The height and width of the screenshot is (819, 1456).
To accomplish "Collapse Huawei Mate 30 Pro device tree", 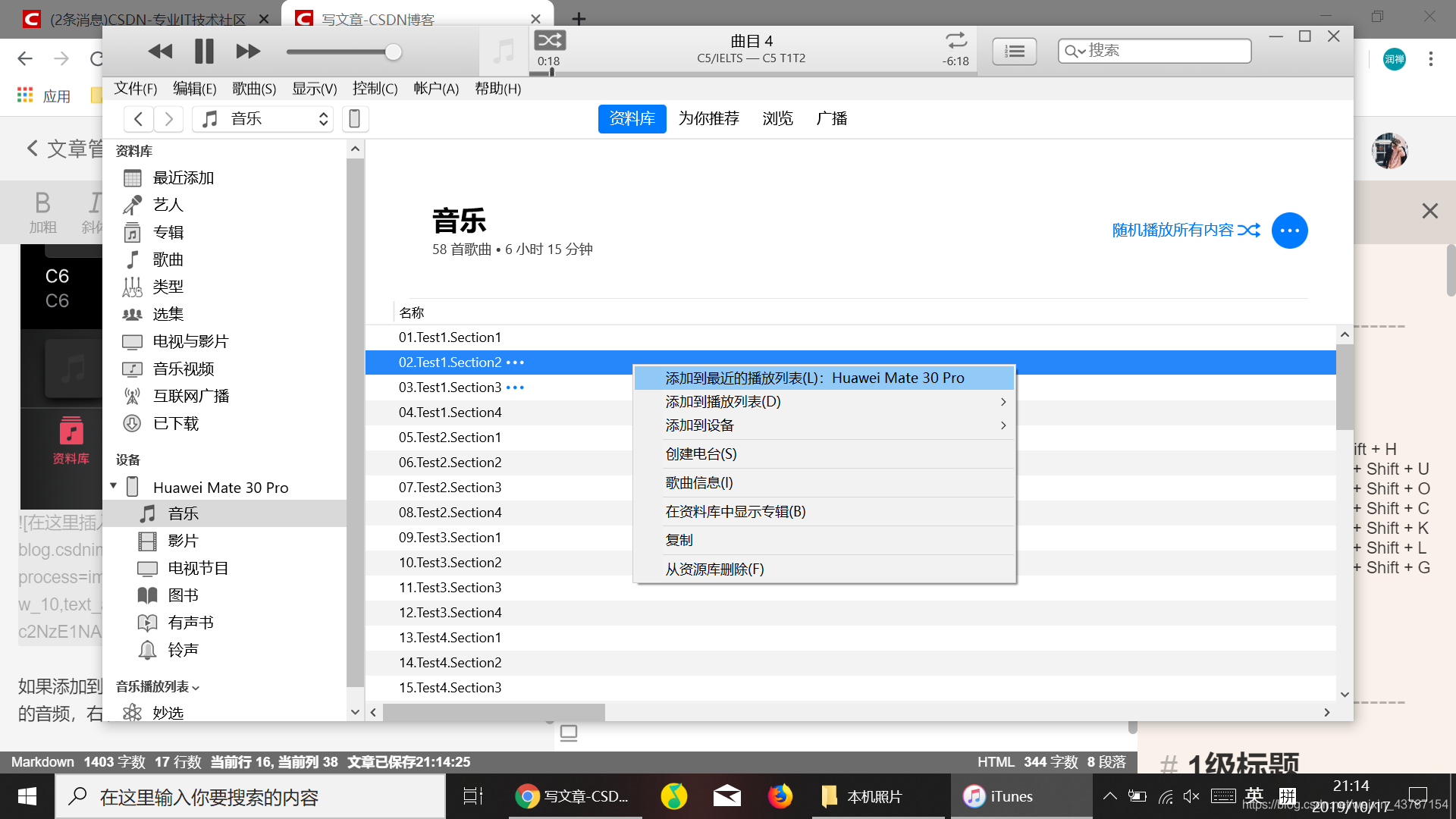I will [113, 486].
